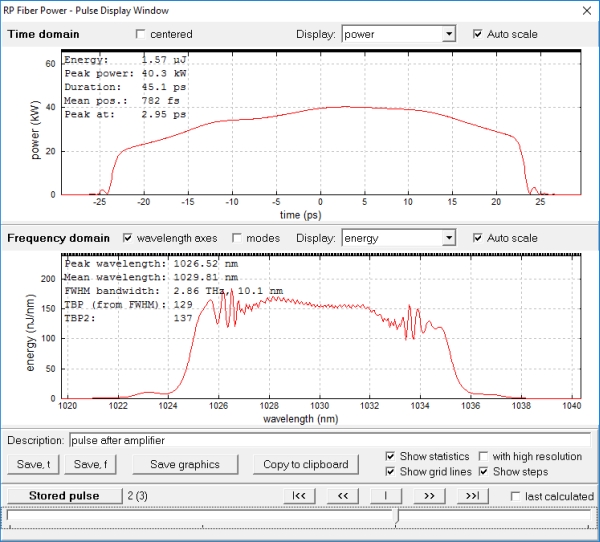Click the Description text field
600x542 pixels.
click(330, 440)
